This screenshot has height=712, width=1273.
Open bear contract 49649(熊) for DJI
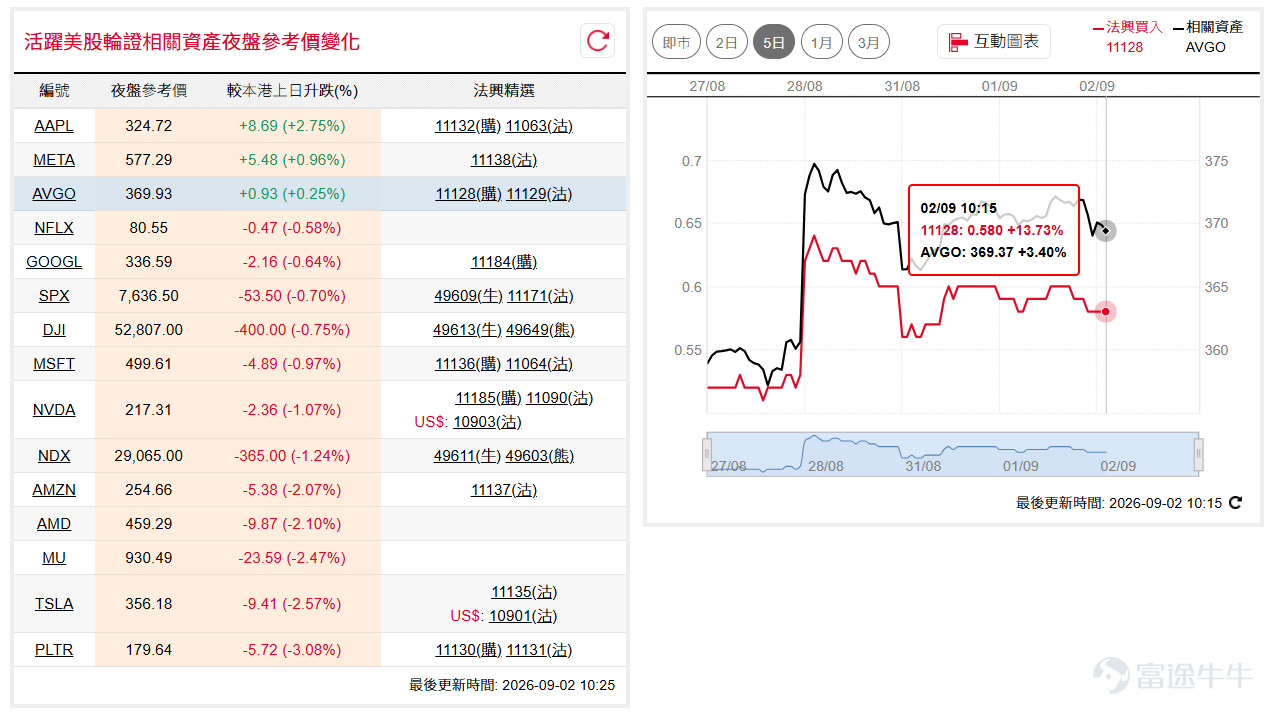540,330
